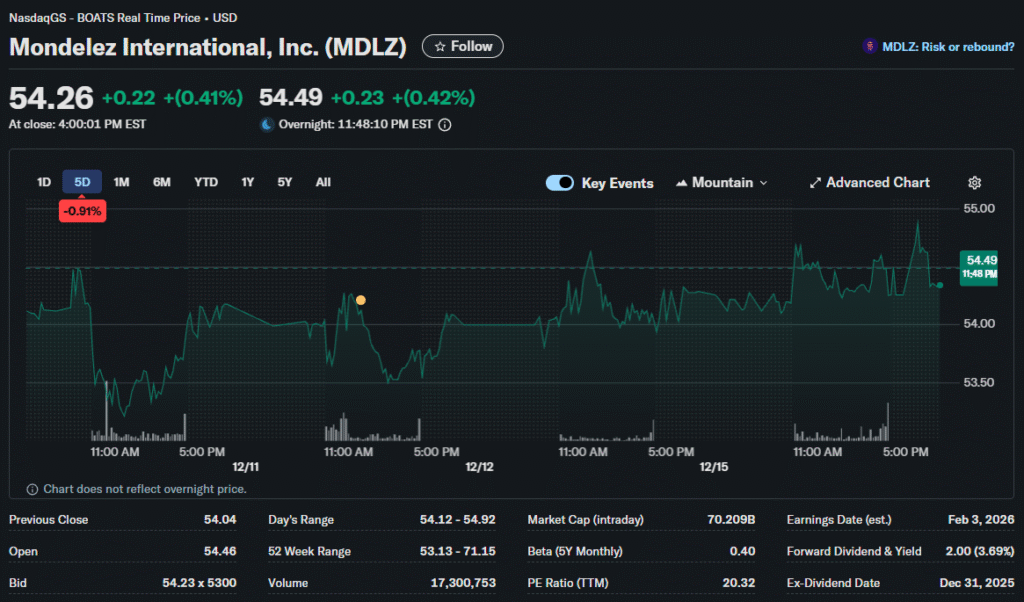Switch to the 1M range
Screen dimensions: 1024x602
[x=121, y=182]
